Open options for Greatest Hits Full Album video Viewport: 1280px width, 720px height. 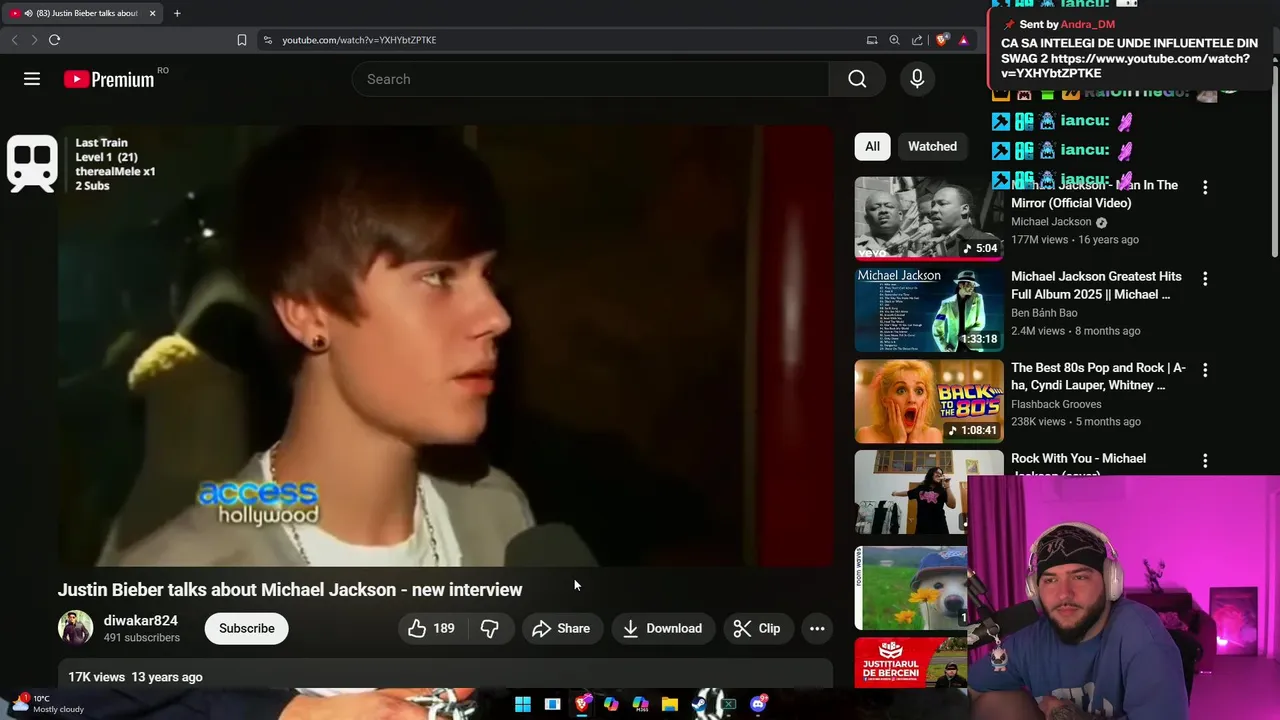[1205, 278]
